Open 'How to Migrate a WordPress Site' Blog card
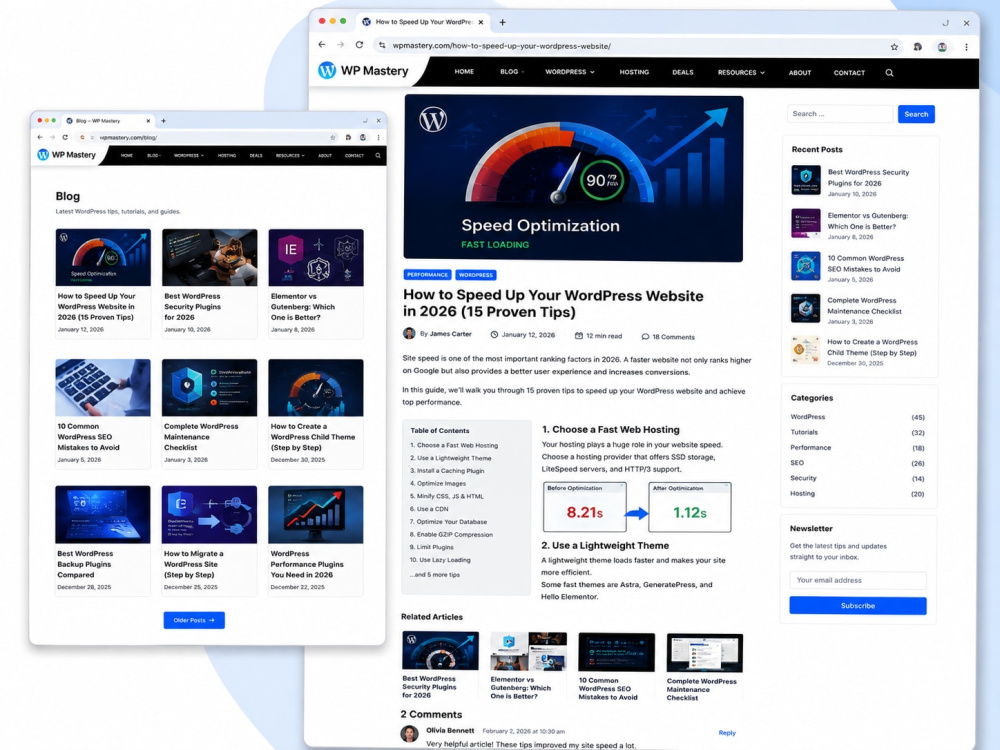The width and height of the screenshot is (1000, 750). (209, 541)
